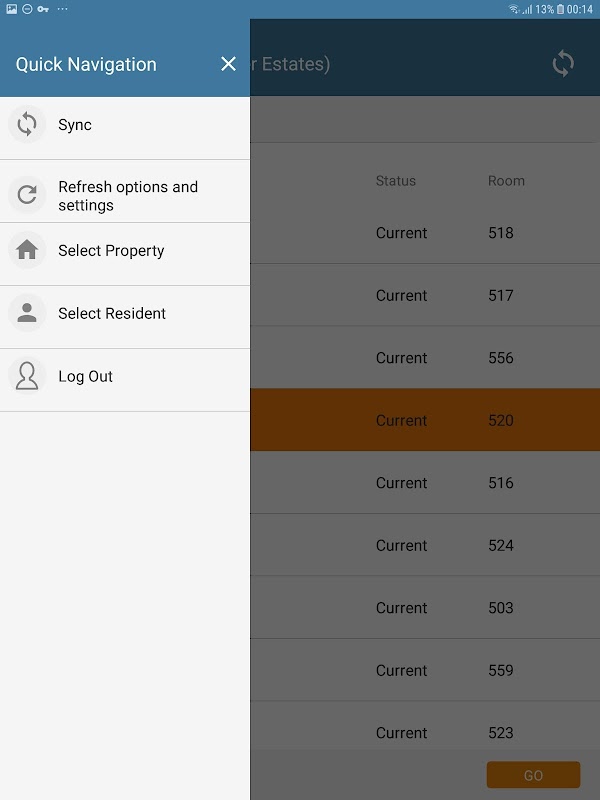Tap the battery indicator in status bar

tap(561, 8)
